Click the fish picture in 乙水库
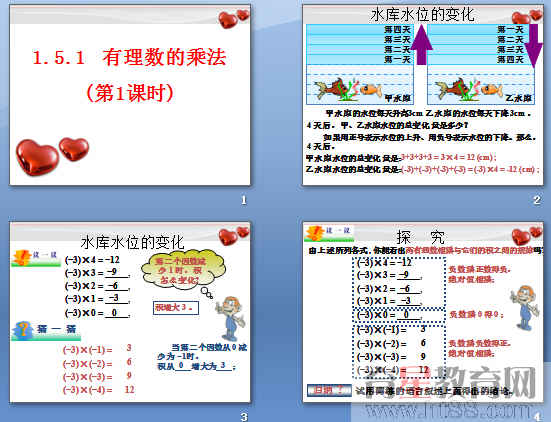This screenshot has height=422, width=551. (x=469, y=89)
